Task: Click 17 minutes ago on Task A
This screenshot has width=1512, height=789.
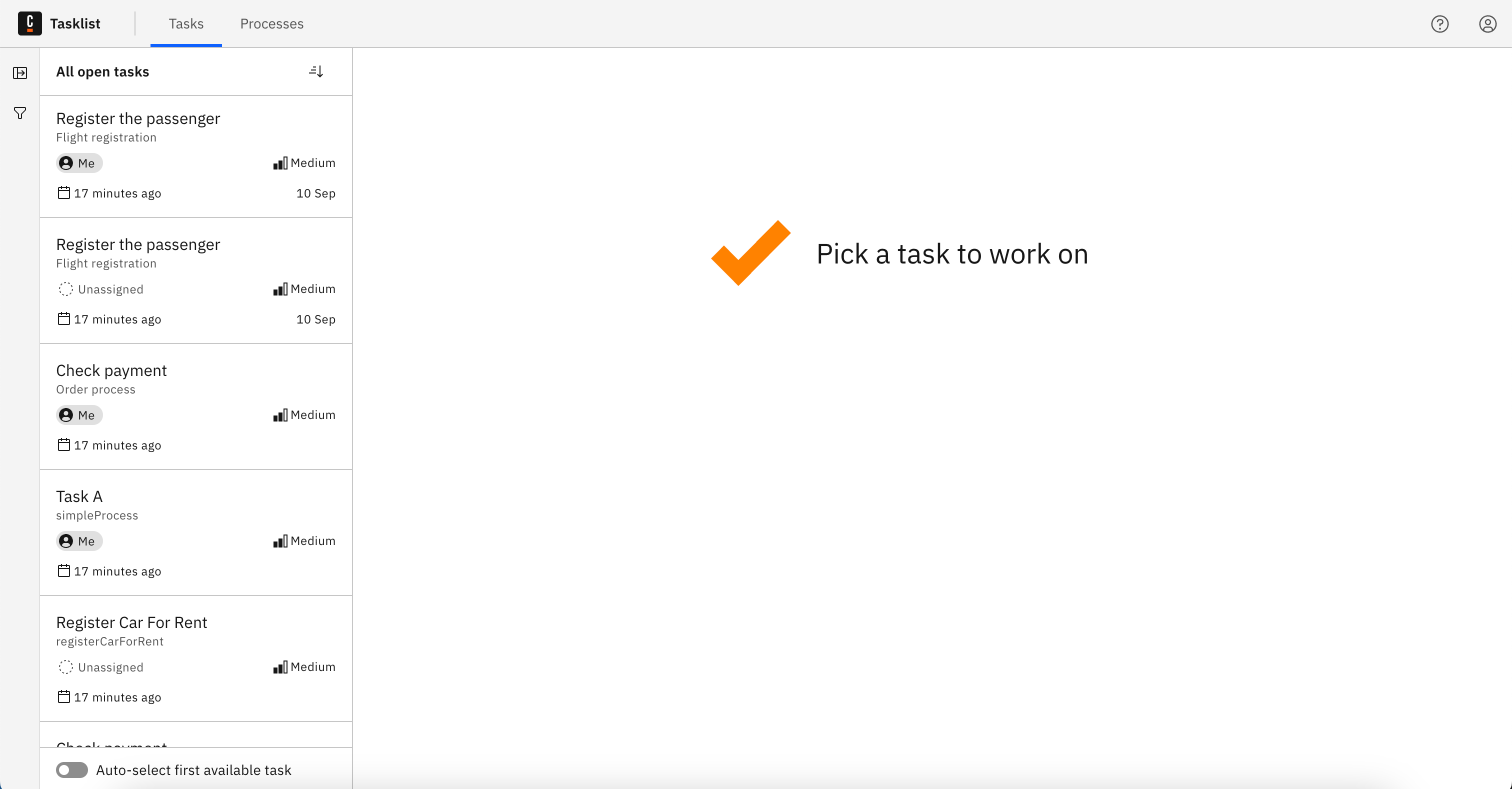Action: tap(117, 571)
